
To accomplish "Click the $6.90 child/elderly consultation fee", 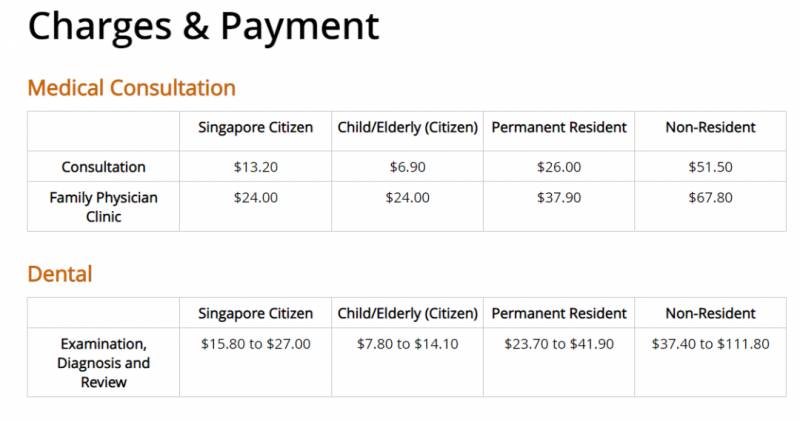I will coord(407,167).
